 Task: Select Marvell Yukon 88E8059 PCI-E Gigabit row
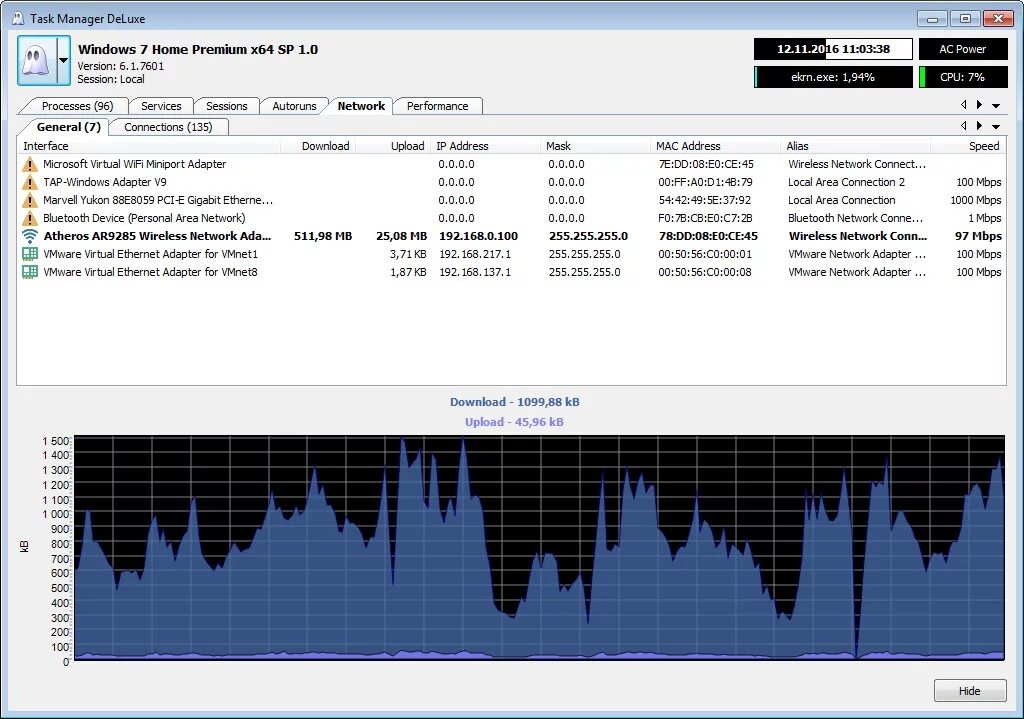click(511, 200)
